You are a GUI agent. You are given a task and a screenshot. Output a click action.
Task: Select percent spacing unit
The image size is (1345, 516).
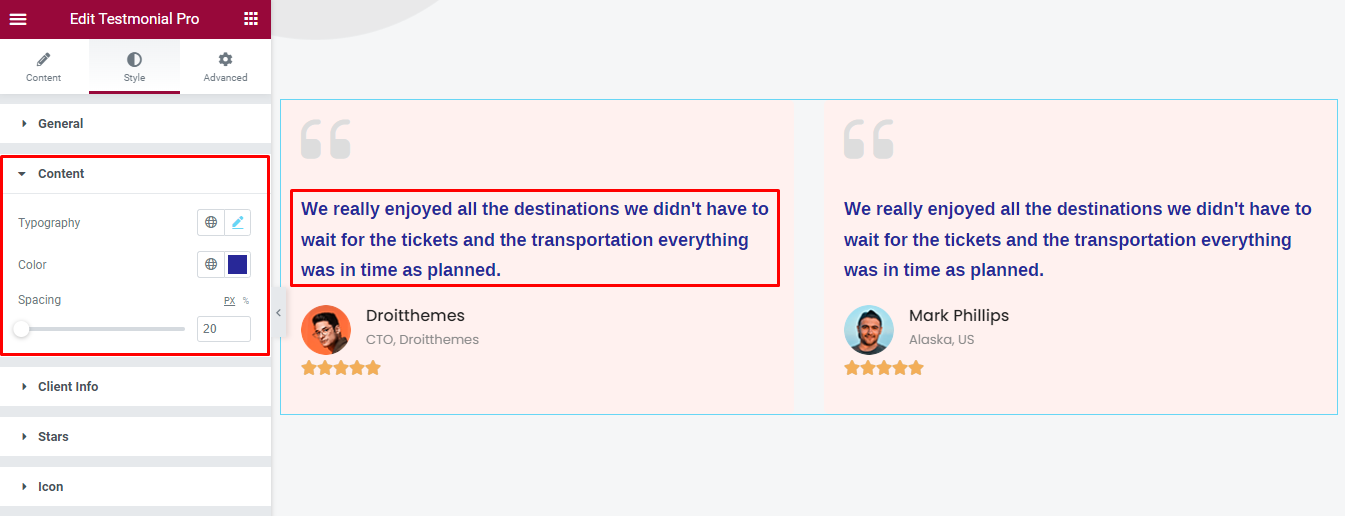click(x=246, y=300)
